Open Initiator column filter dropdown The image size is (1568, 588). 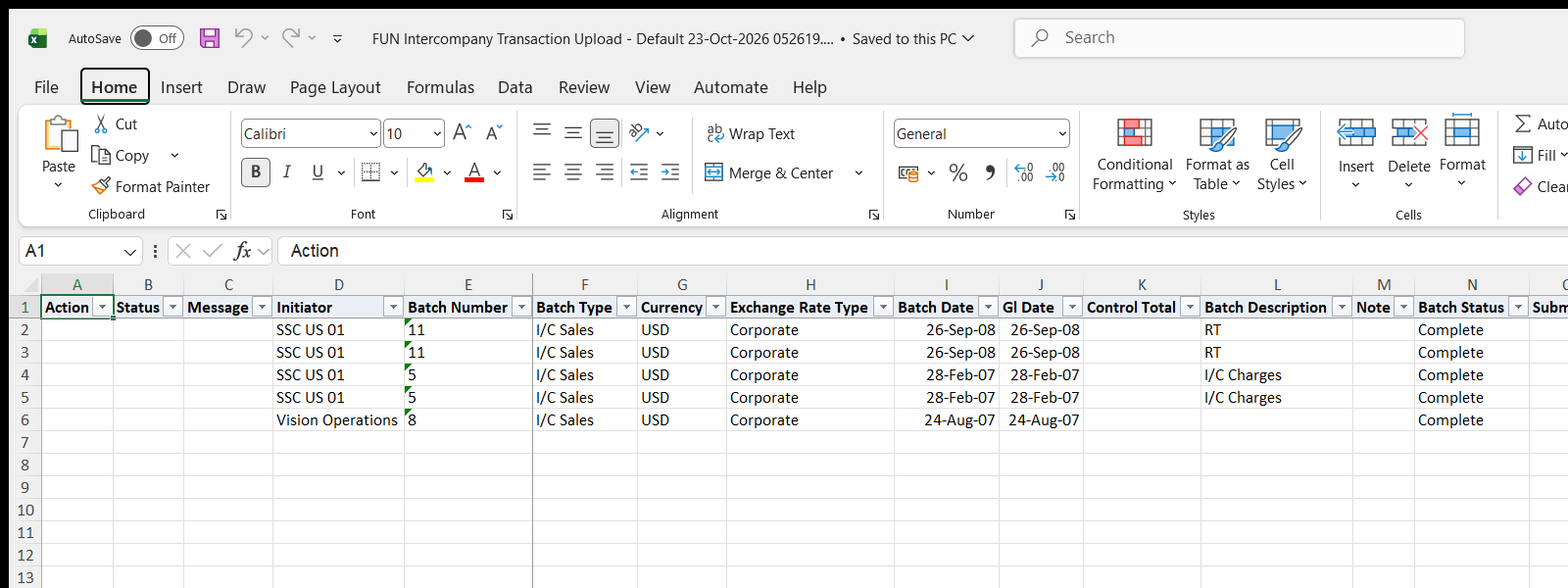pos(393,307)
